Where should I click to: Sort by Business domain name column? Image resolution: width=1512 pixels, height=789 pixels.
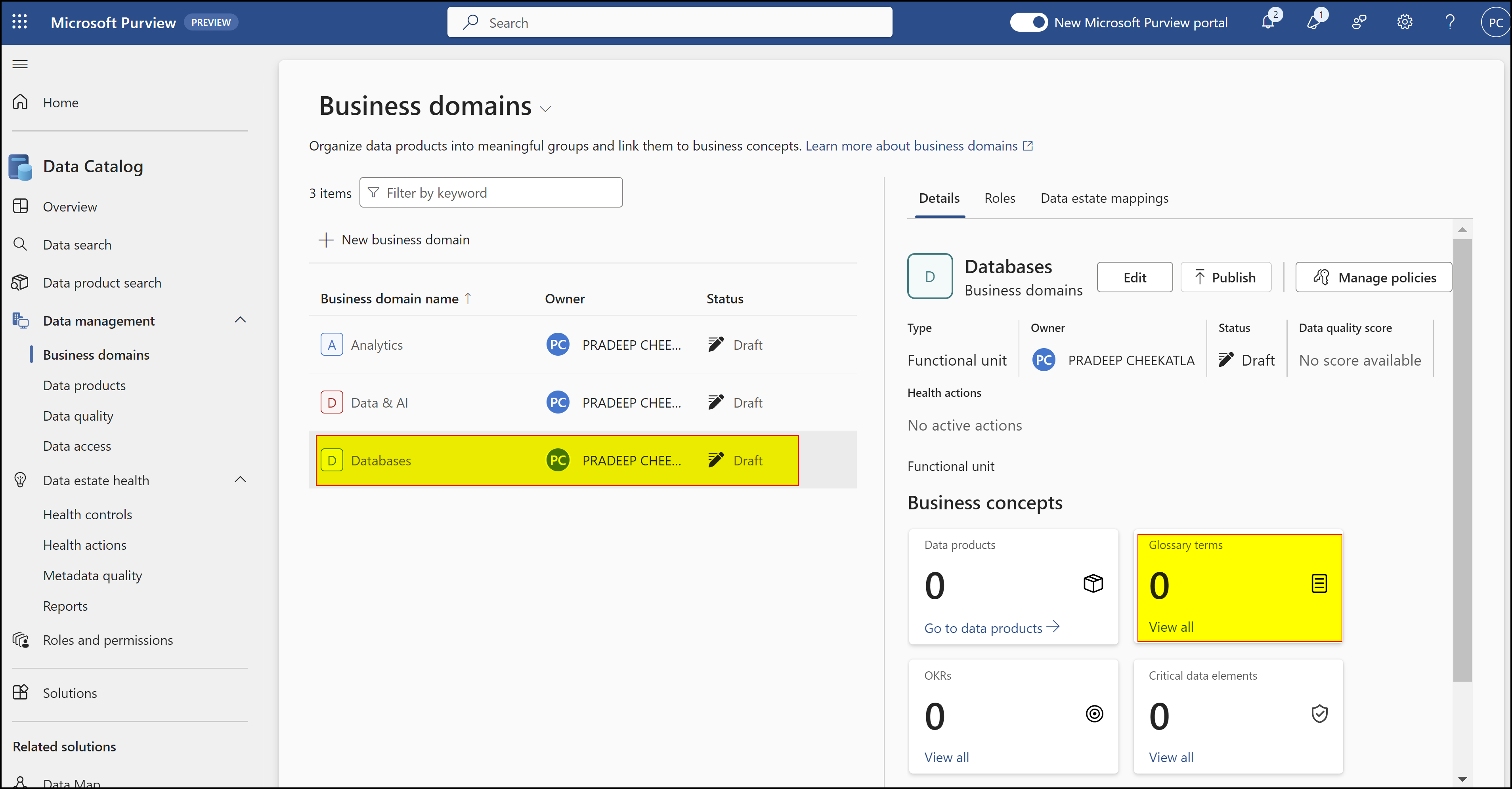coord(395,299)
